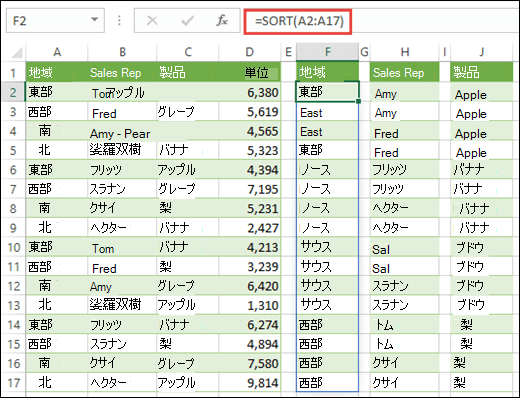Viewport: 520px width, 398px height.
Task: Select column F header
Action: coord(328,52)
